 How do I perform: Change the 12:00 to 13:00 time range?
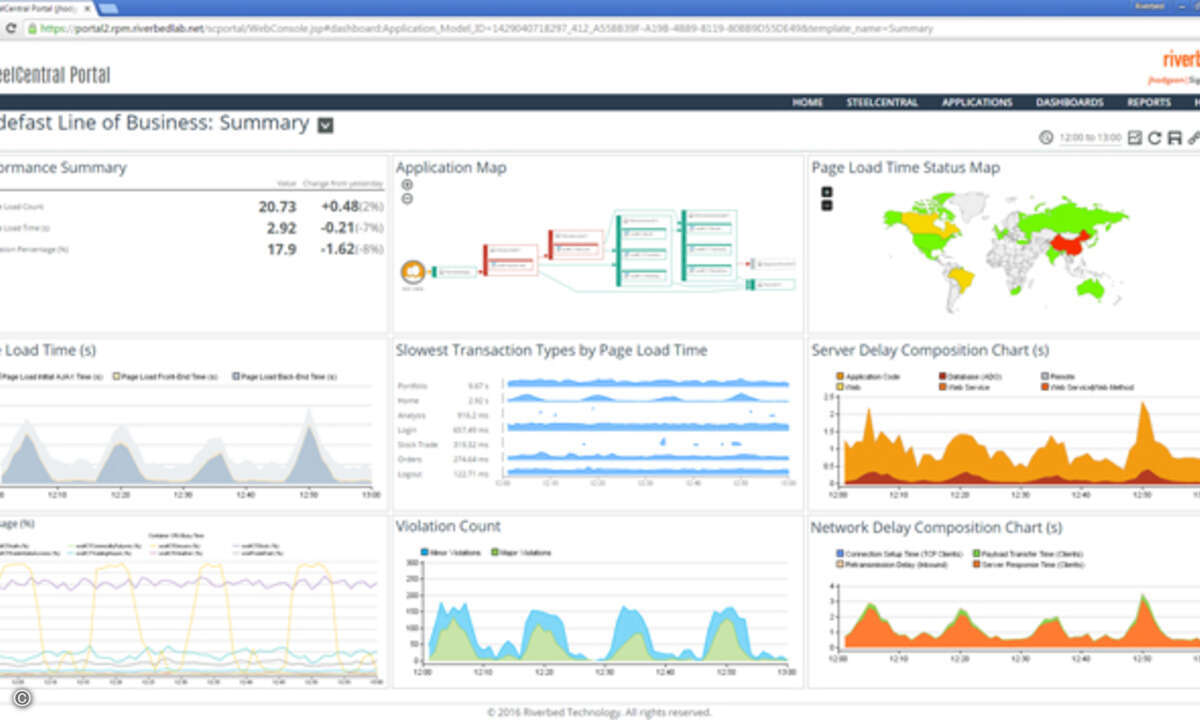pyautogui.click(x=1091, y=138)
